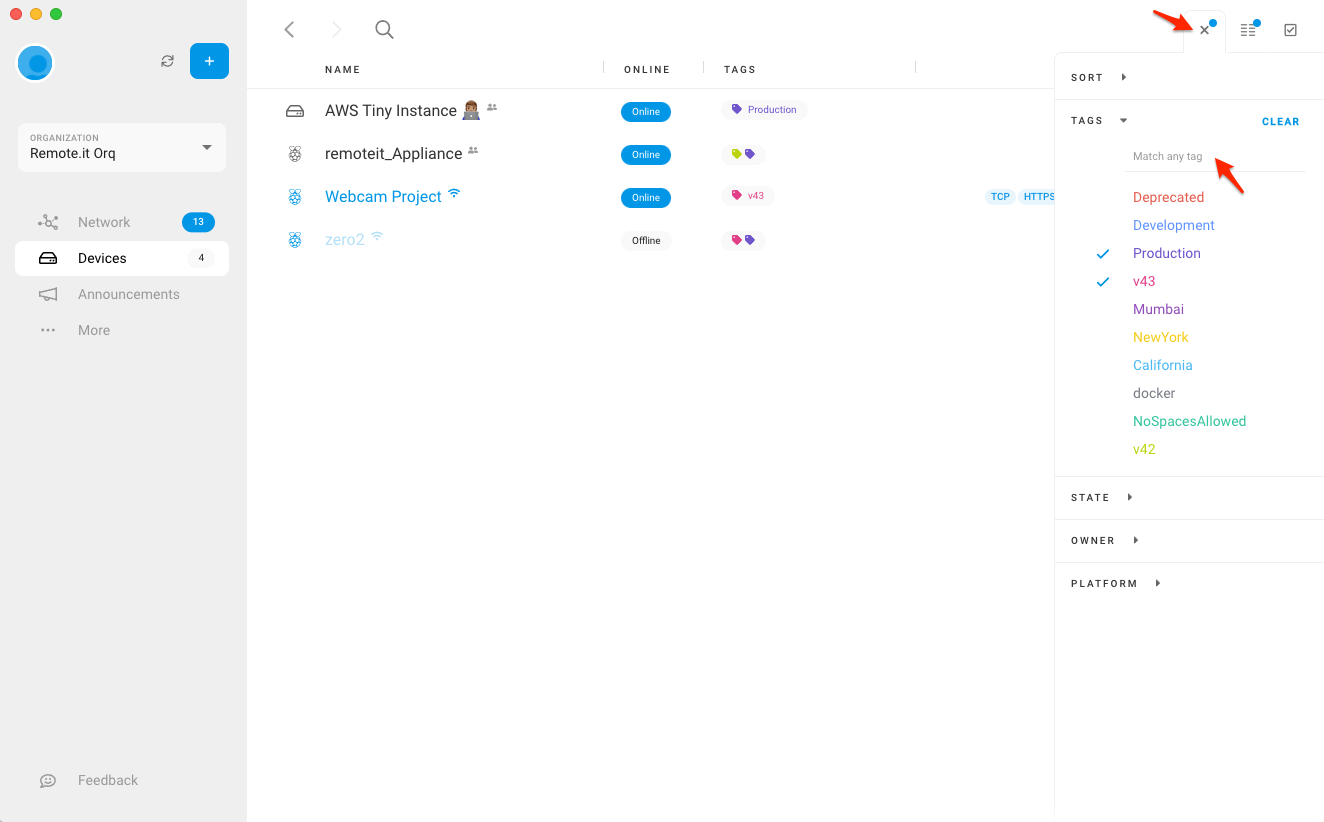Click the refresh icon in the sidebar

click(x=168, y=61)
